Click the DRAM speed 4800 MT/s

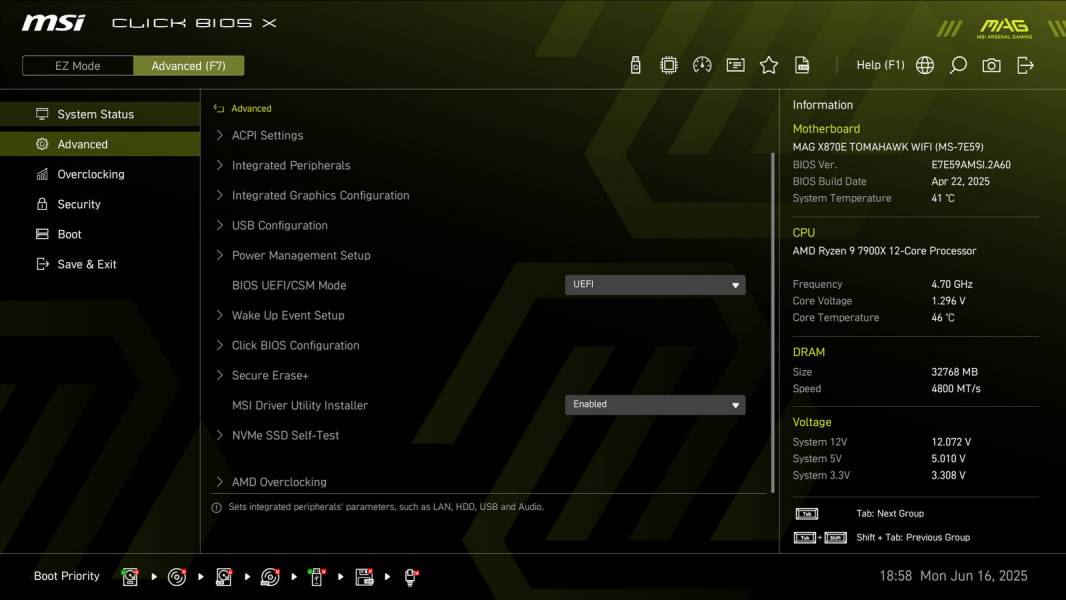coord(956,389)
